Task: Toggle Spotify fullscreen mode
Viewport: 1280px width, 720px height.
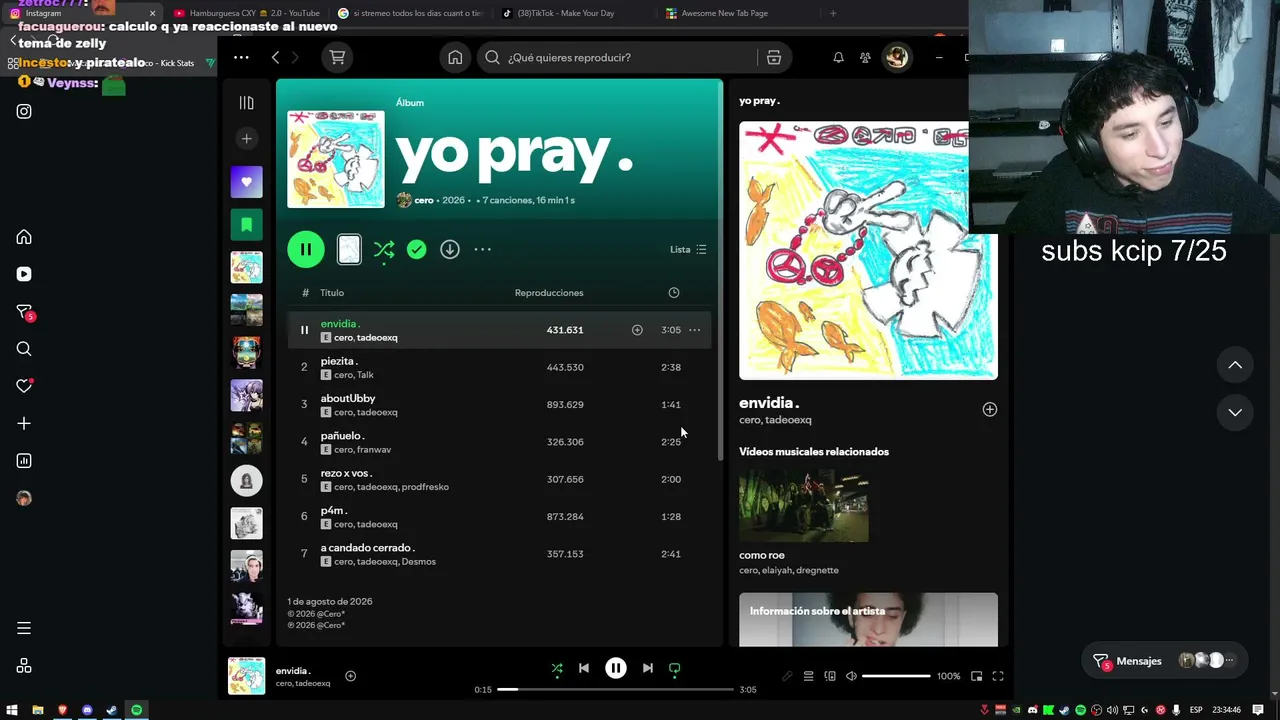Action: pos(998,676)
